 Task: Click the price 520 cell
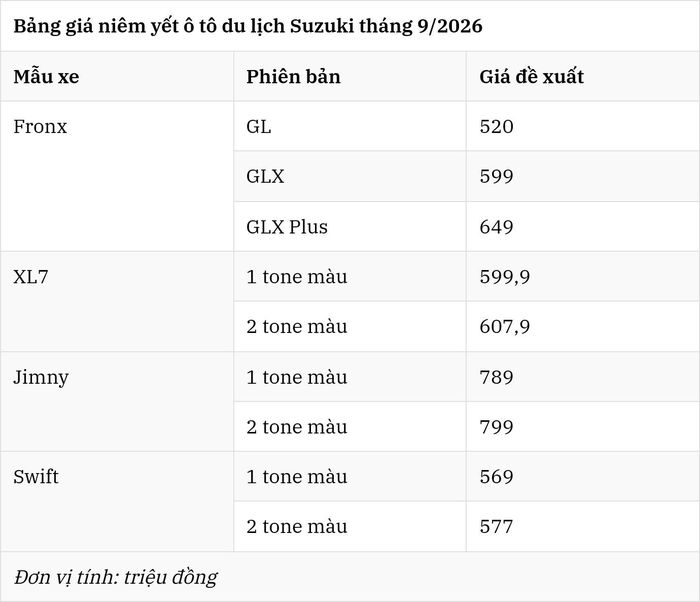pyautogui.click(x=583, y=126)
